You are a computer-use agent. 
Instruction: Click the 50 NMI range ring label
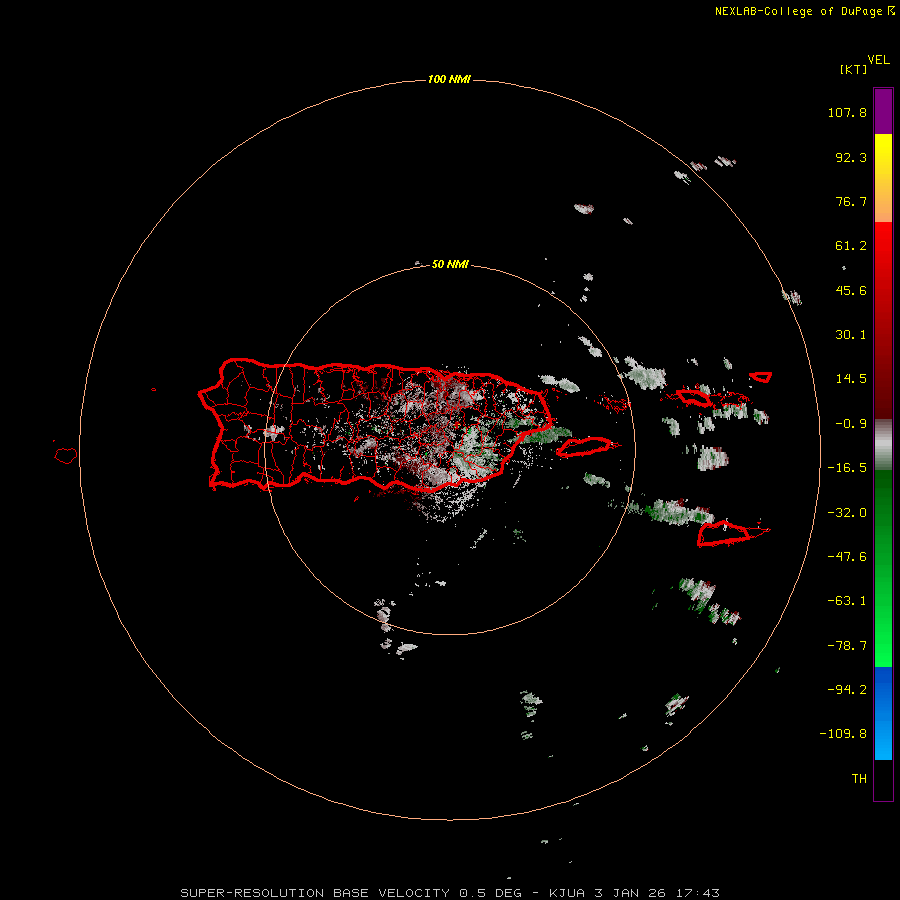point(450,264)
